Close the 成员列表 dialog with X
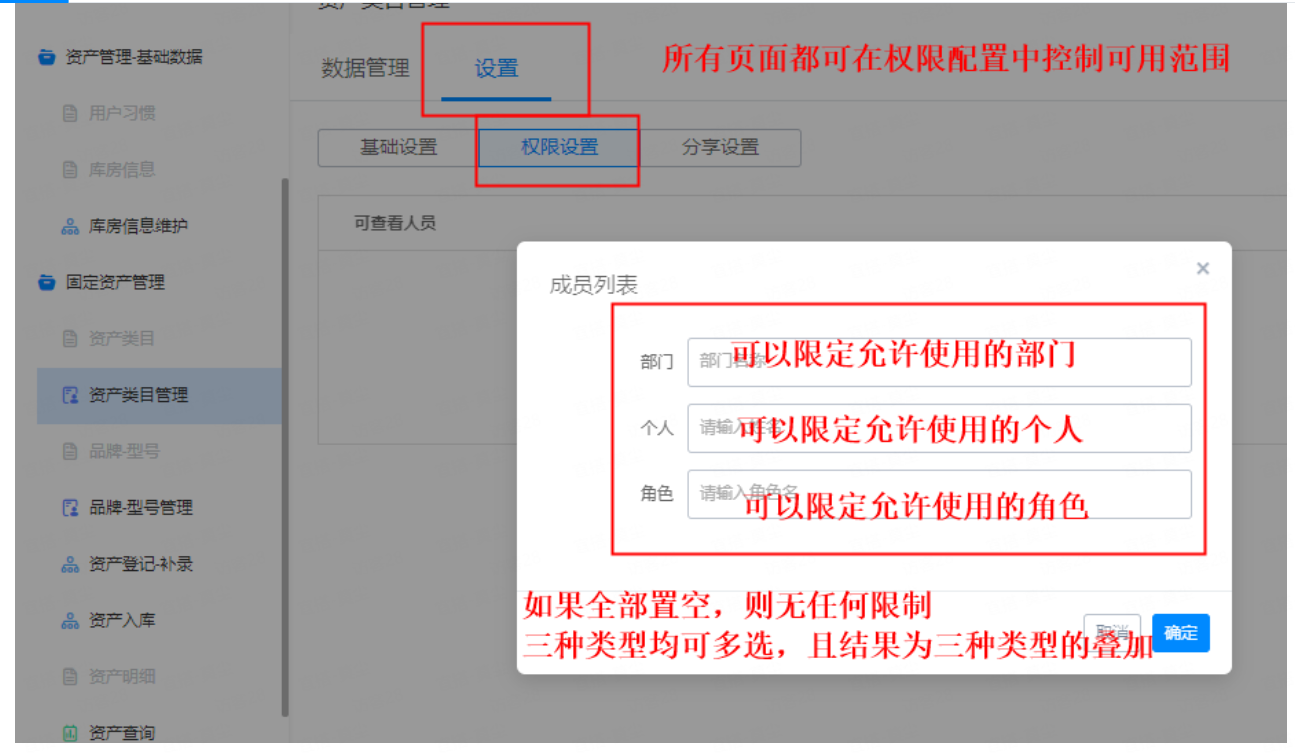Screen dimensions: 1295x753 (x=1203, y=268)
